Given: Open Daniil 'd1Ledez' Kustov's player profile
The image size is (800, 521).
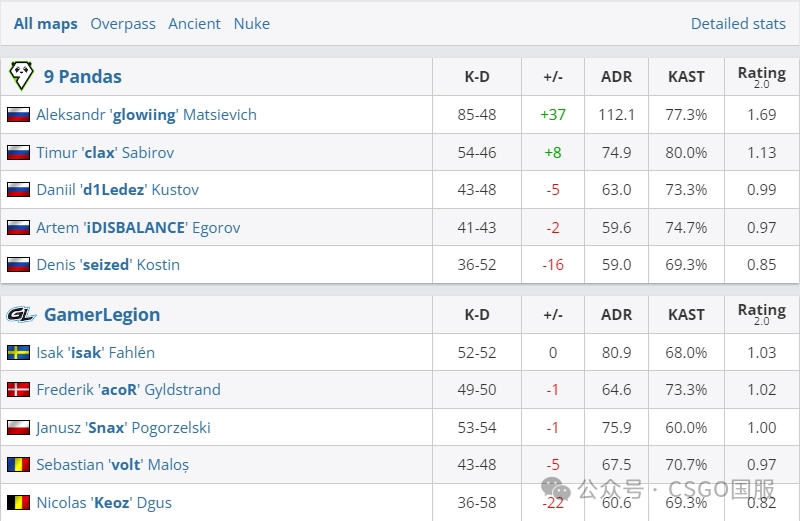Looking at the screenshot, I should (x=117, y=190).
